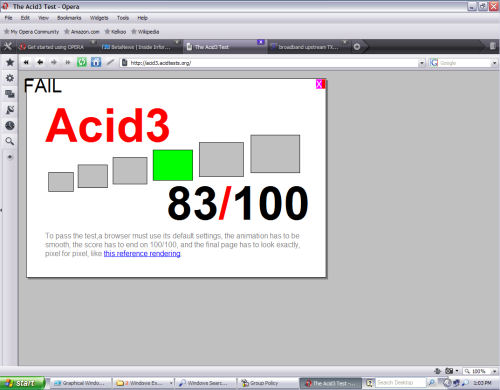Switch to the BetaNews tab

140,47
